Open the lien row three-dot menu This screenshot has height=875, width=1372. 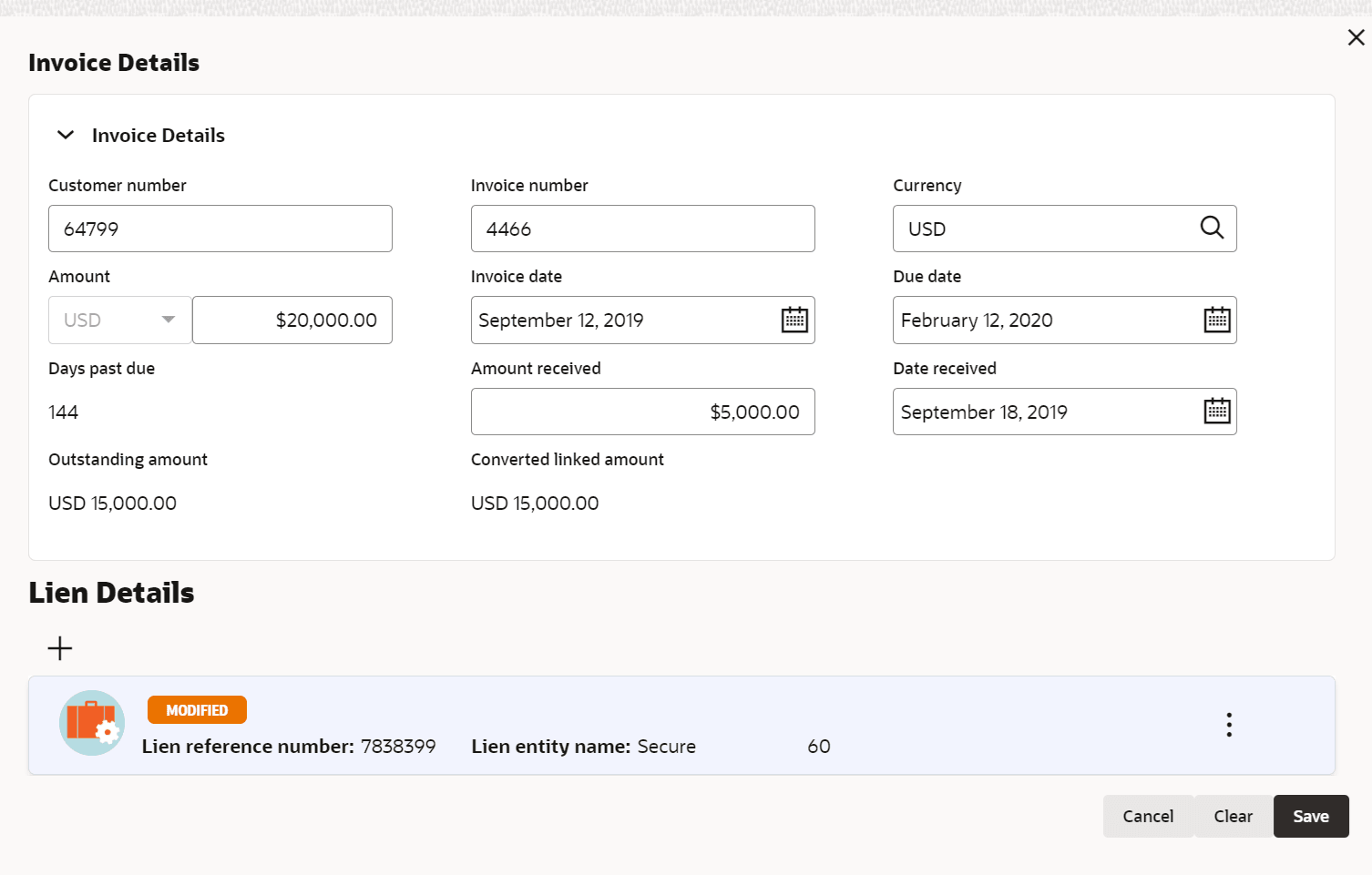[1229, 725]
